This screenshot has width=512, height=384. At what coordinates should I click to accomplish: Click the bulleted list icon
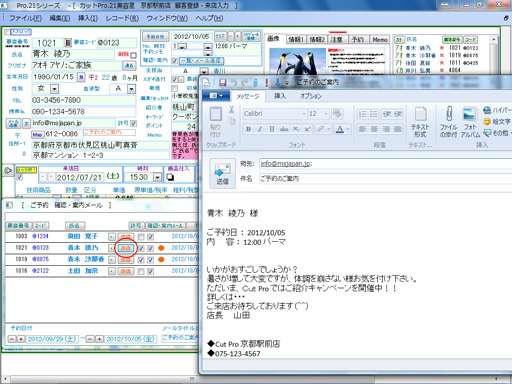374,114
